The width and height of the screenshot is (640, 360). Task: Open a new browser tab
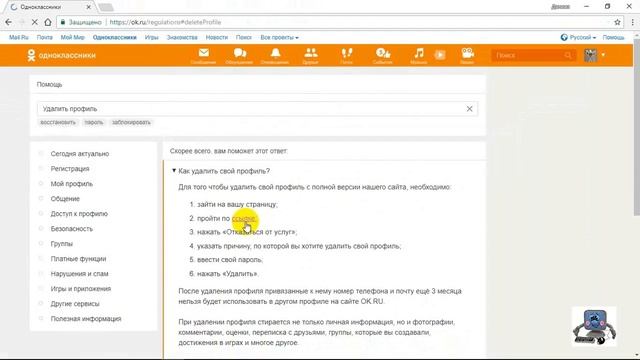coord(105,7)
